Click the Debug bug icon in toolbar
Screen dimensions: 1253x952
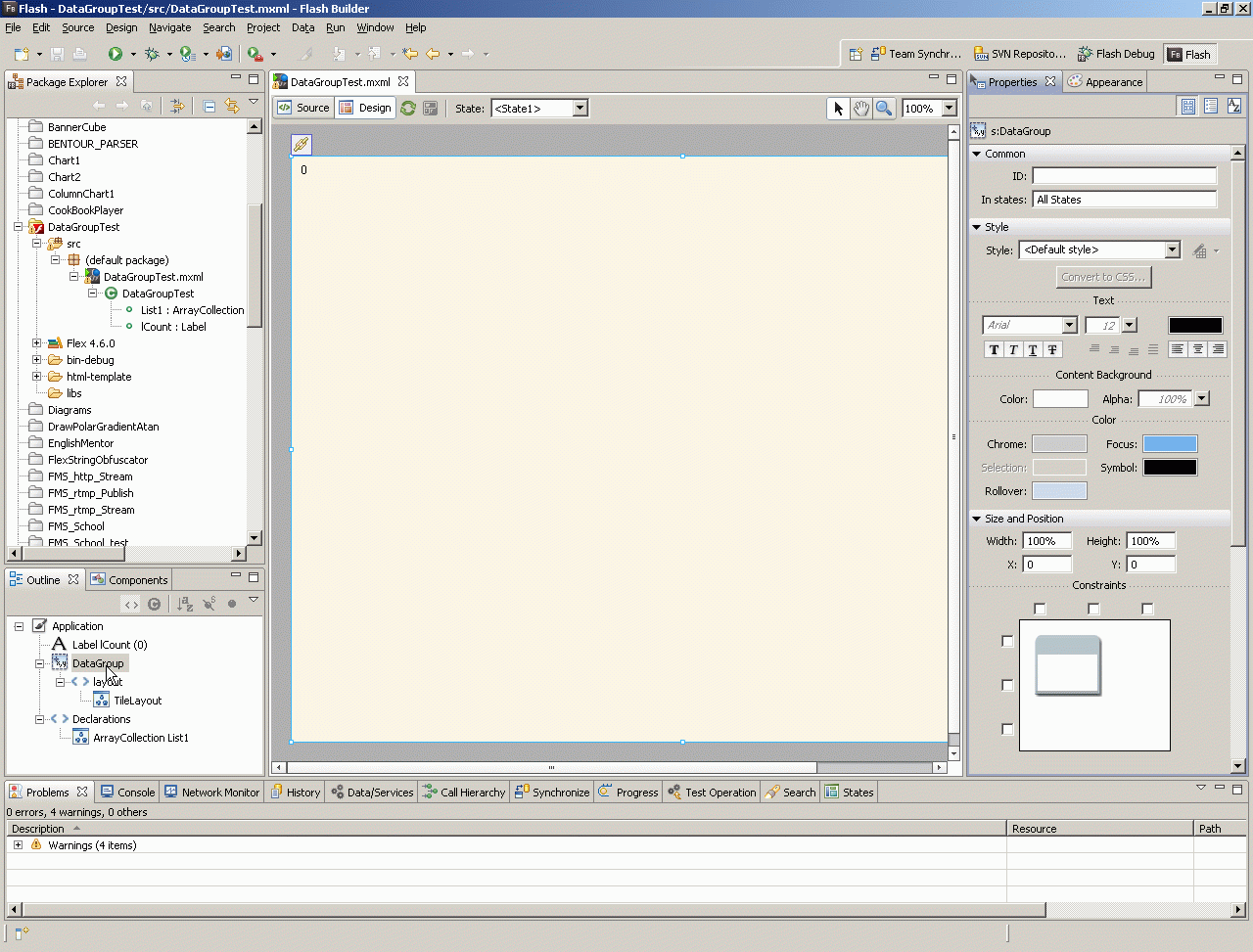point(152,54)
